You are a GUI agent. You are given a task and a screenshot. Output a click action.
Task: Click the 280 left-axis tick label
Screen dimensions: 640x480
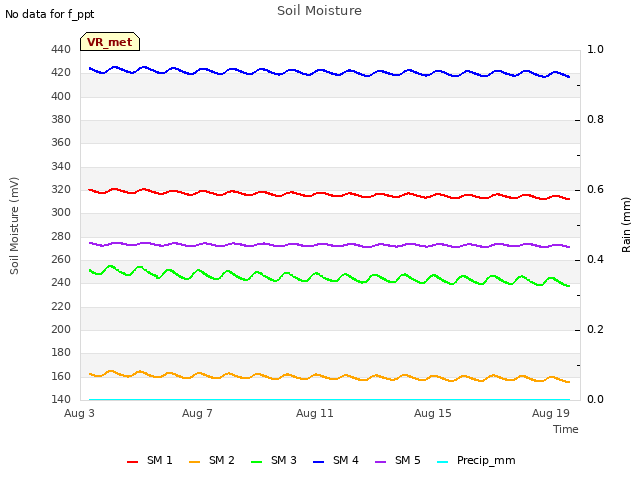tap(61, 236)
